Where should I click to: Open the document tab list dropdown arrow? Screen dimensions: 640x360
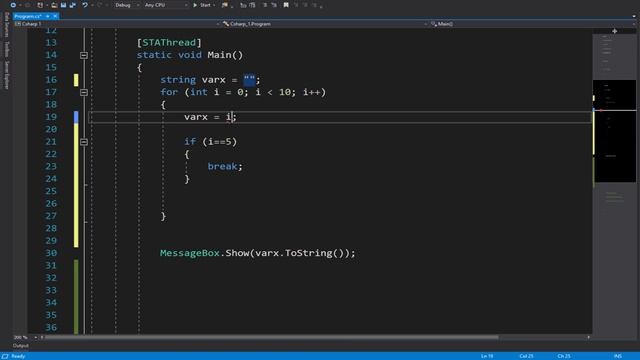[x=634, y=16]
